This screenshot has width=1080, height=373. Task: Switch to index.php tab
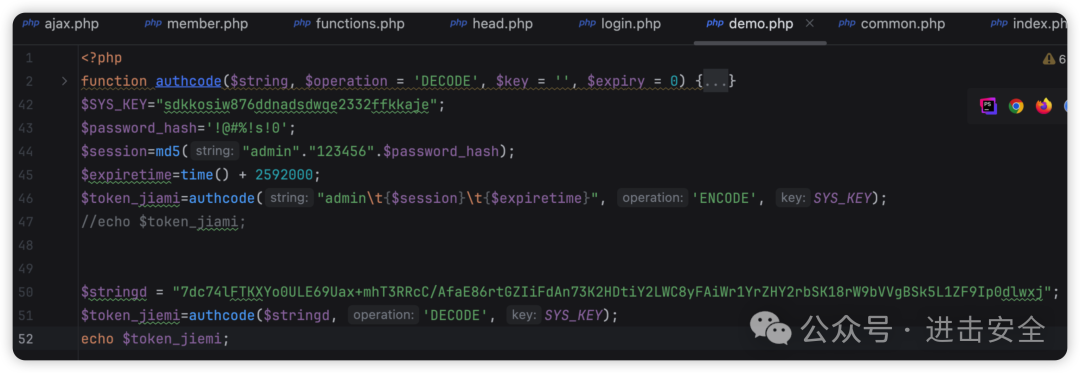tap(1028, 24)
